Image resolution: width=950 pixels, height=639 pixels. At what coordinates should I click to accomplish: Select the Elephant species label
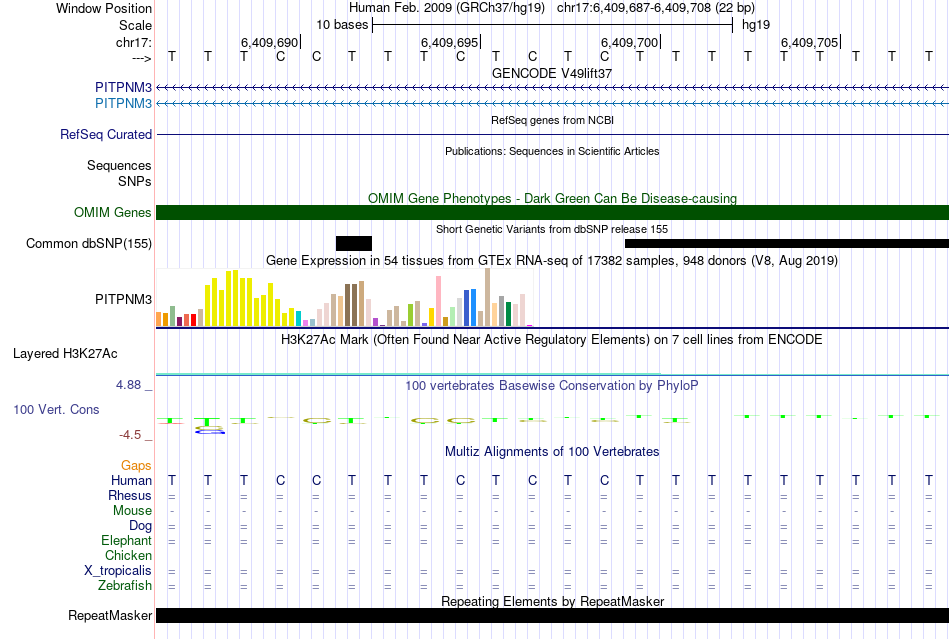pyautogui.click(x=126, y=540)
